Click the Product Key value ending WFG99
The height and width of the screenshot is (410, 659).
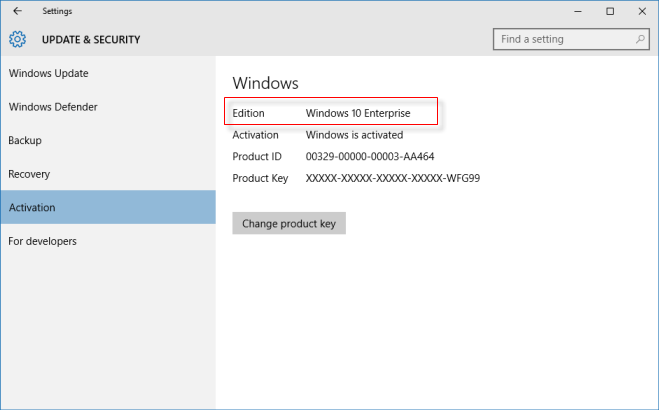tap(393, 178)
